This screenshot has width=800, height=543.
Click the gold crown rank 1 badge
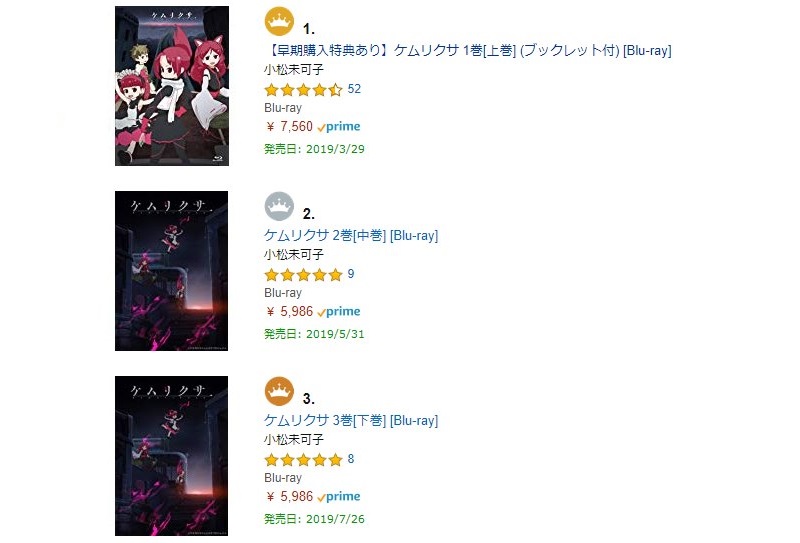coord(278,21)
